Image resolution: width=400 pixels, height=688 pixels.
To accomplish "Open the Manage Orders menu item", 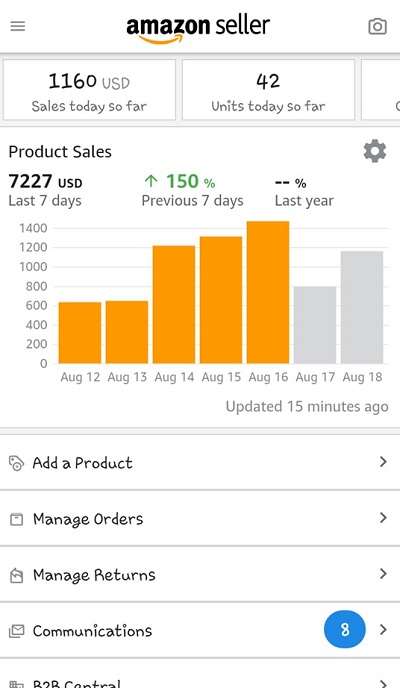I will (x=200, y=519).
